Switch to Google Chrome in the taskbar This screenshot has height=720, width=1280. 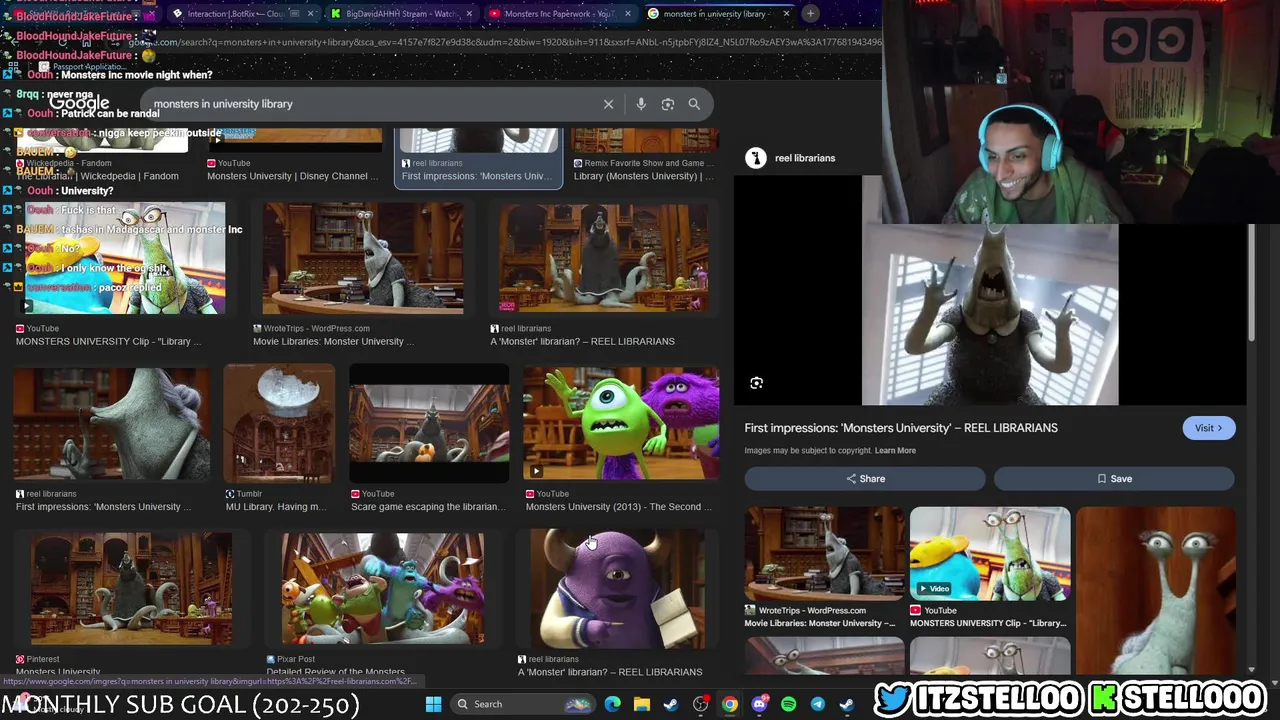pyautogui.click(x=730, y=704)
